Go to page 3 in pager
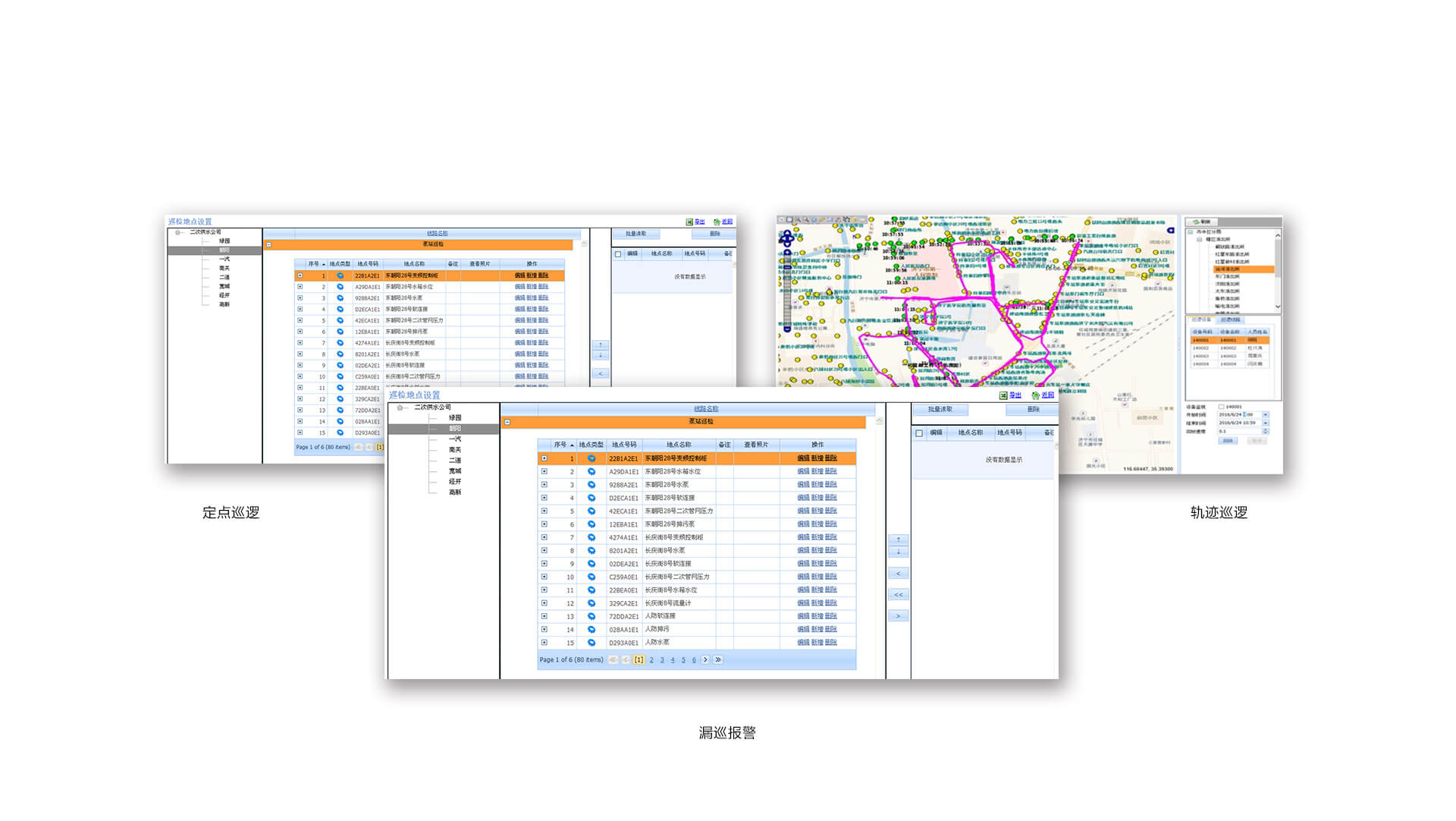Screen dimensions: 1456x821 [662, 660]
